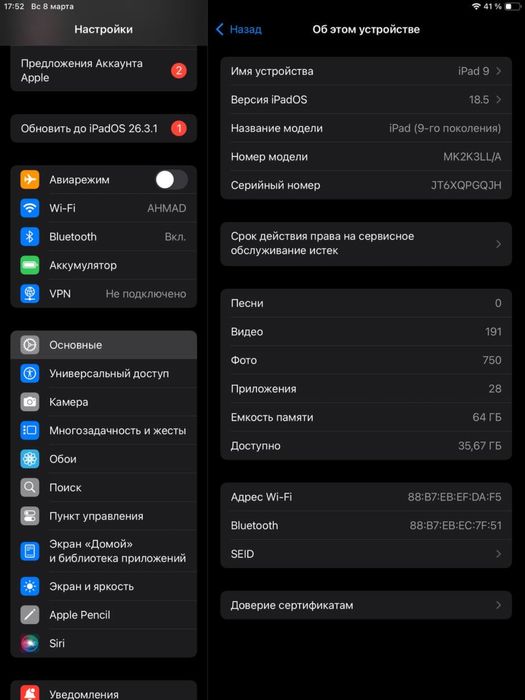Tap the Песни count 0
The image size is (525, 700).
click(498, 303)
